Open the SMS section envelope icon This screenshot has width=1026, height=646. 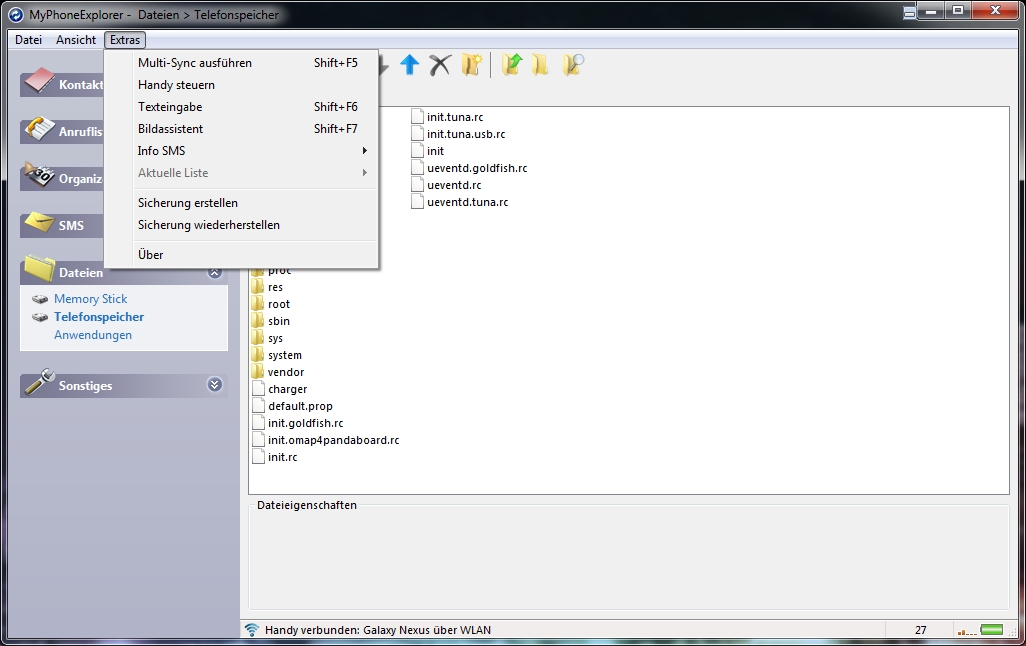39,223
